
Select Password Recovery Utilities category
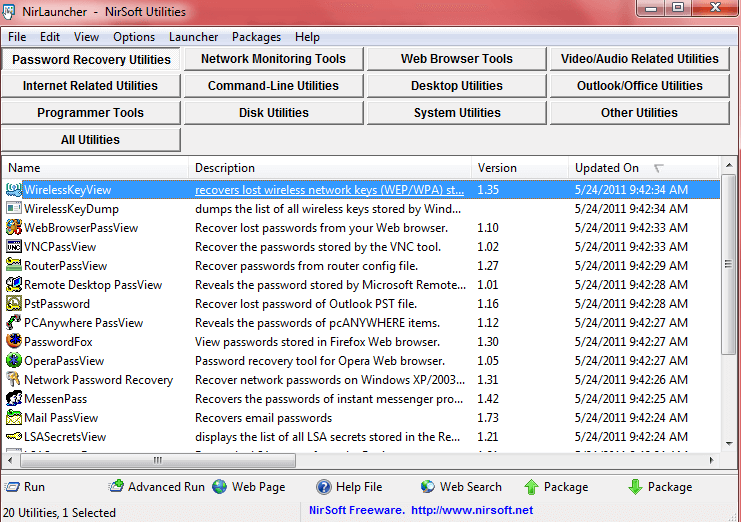[91, 60]
